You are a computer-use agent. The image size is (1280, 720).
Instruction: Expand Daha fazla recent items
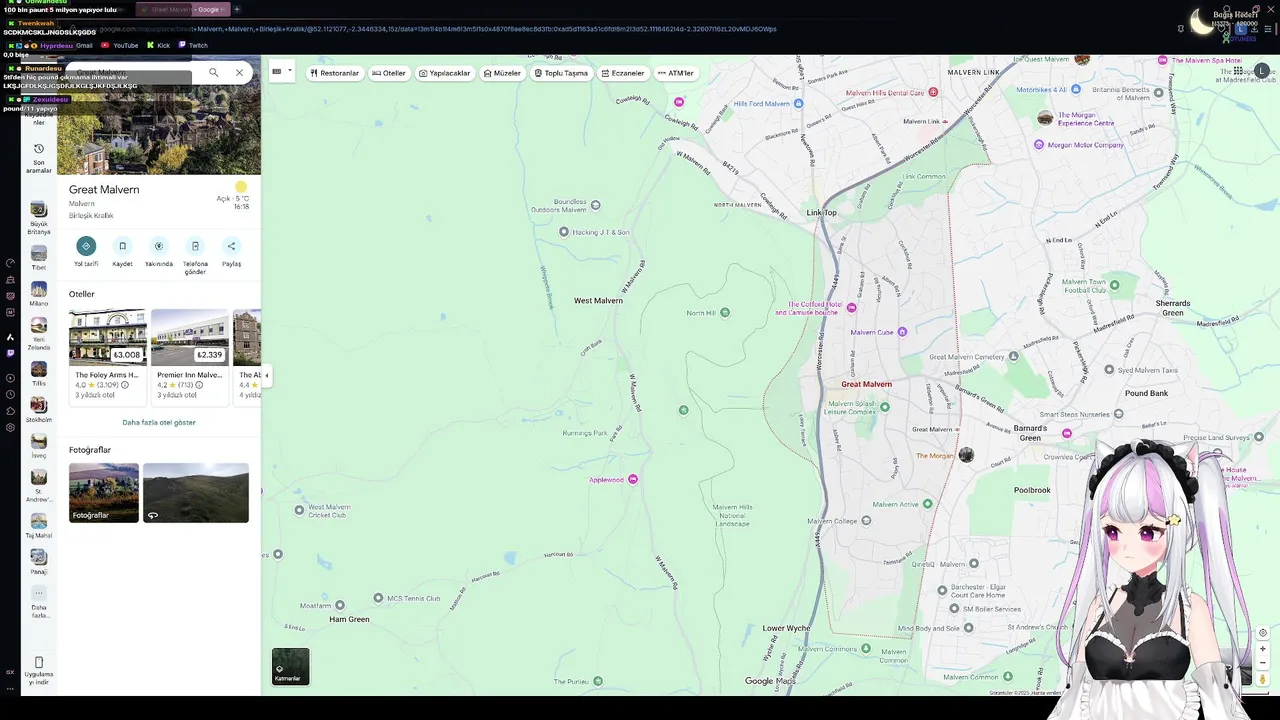tap(39, 603)
